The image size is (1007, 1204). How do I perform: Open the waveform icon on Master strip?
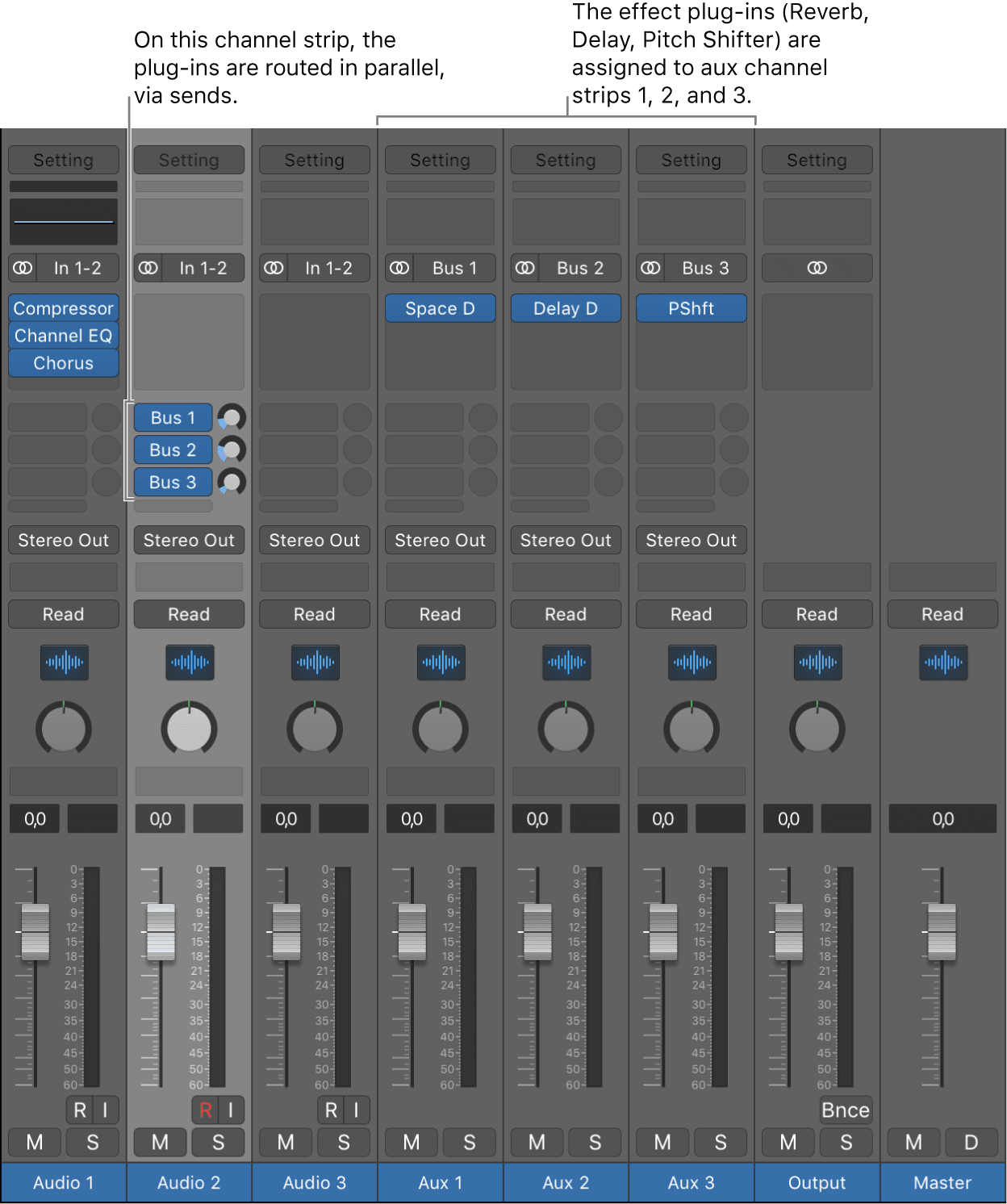pos(943,663)
